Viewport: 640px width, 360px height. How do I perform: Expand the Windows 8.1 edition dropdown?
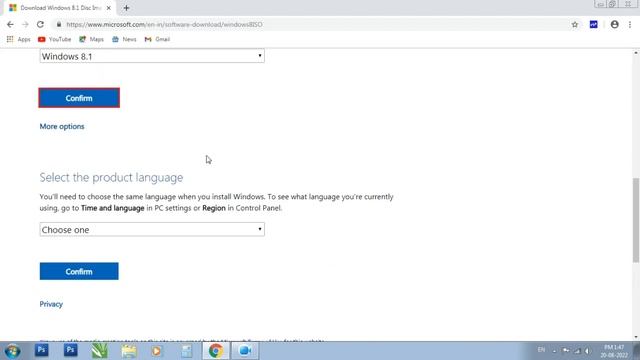pos(152,56)
